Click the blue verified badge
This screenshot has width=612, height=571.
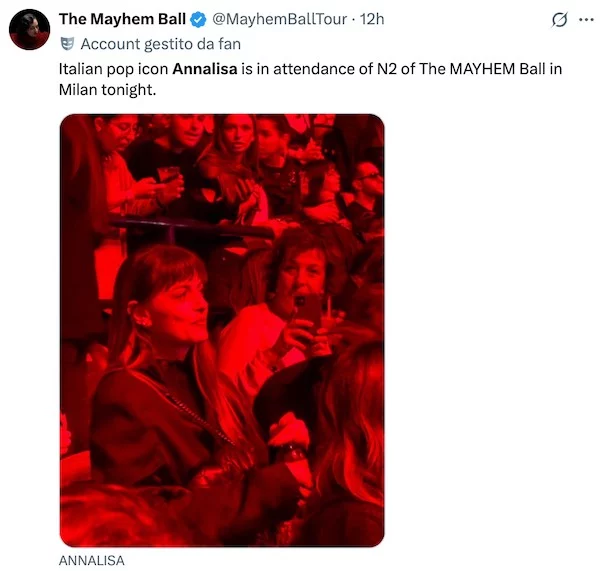click(198, 19)
